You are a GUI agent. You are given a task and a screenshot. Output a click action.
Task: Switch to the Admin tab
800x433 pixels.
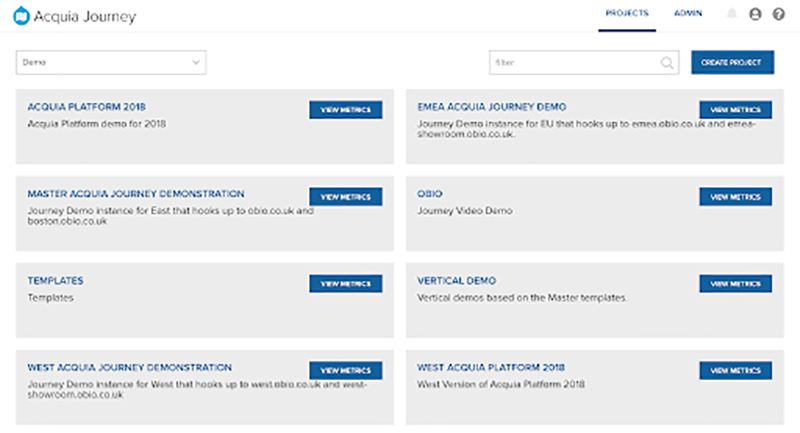click(x=688, y=14)
